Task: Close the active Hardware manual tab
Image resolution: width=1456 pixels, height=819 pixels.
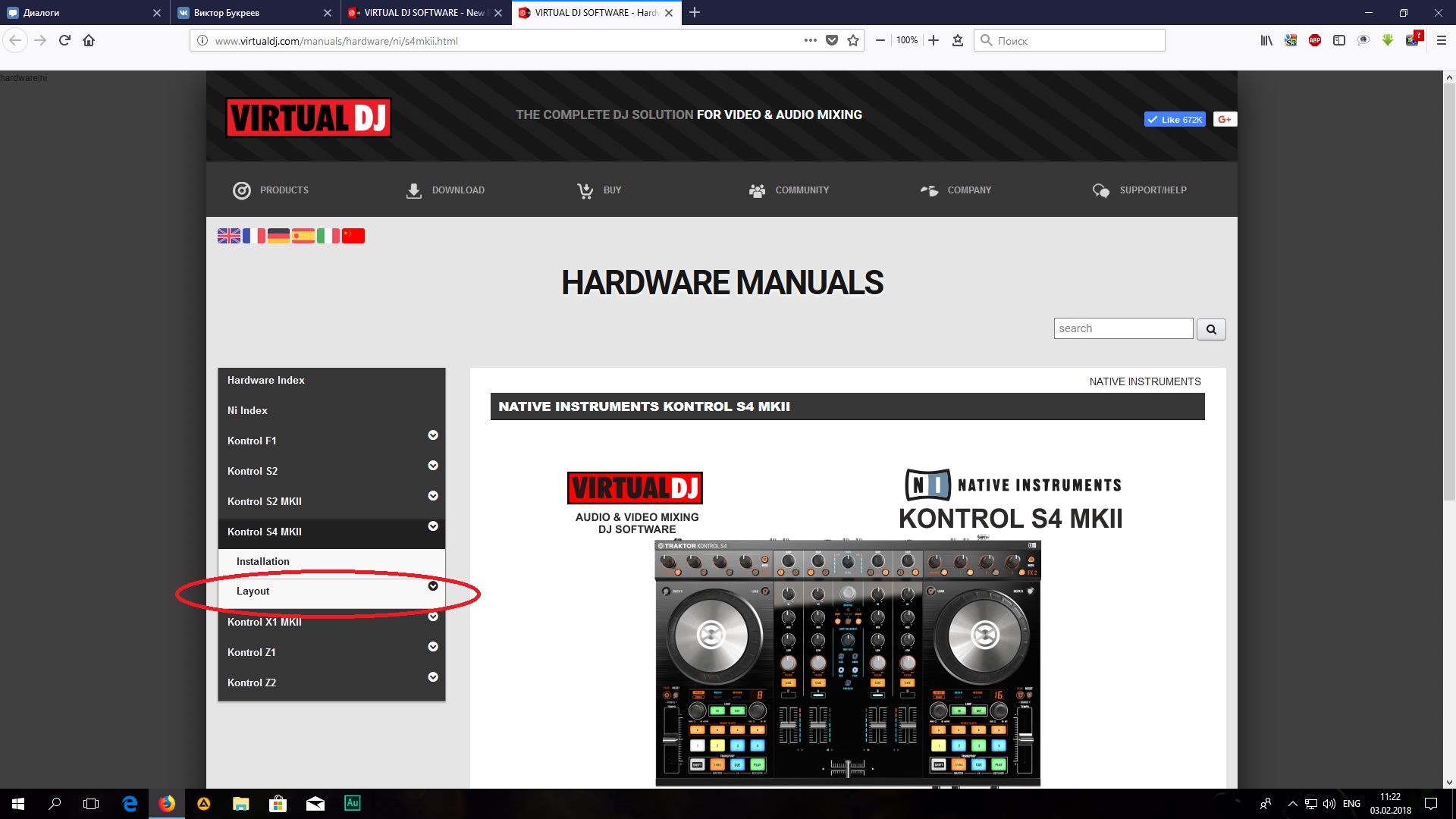Action: point(668,13)
